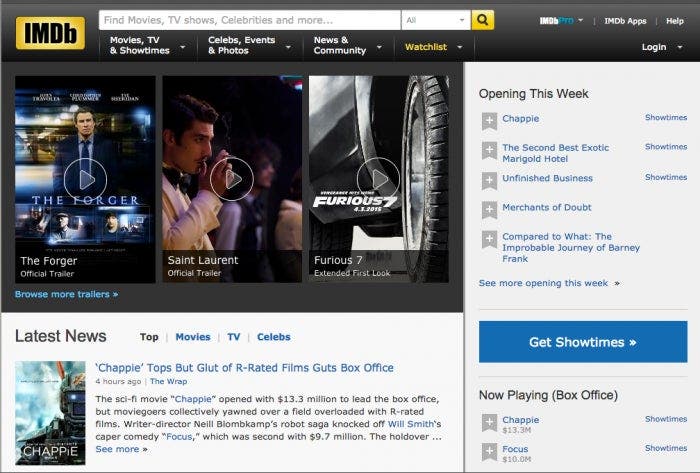The image size is (700, 473).
Task: Add Compared to What to watchlist
Action: tap(489, 240)
